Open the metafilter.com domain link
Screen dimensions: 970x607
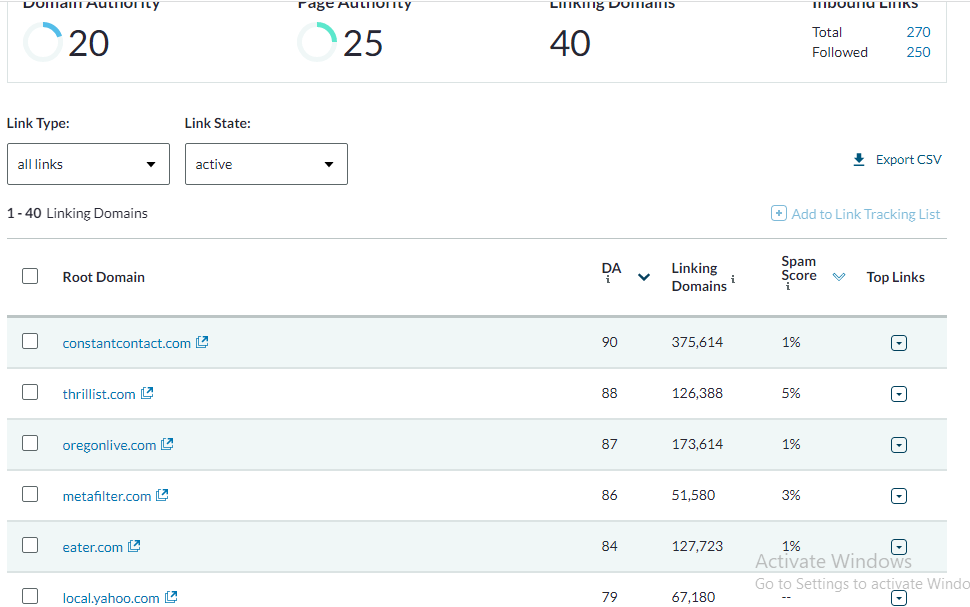tap(107, 496)
